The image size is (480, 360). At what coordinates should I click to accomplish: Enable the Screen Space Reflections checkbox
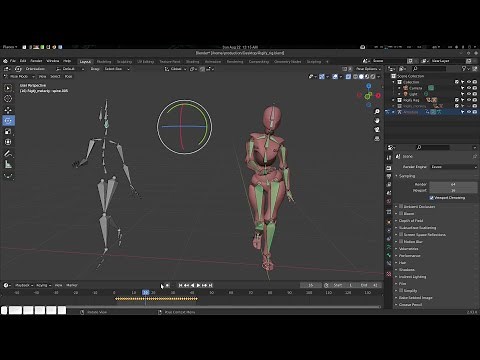(x=401, y=234)
